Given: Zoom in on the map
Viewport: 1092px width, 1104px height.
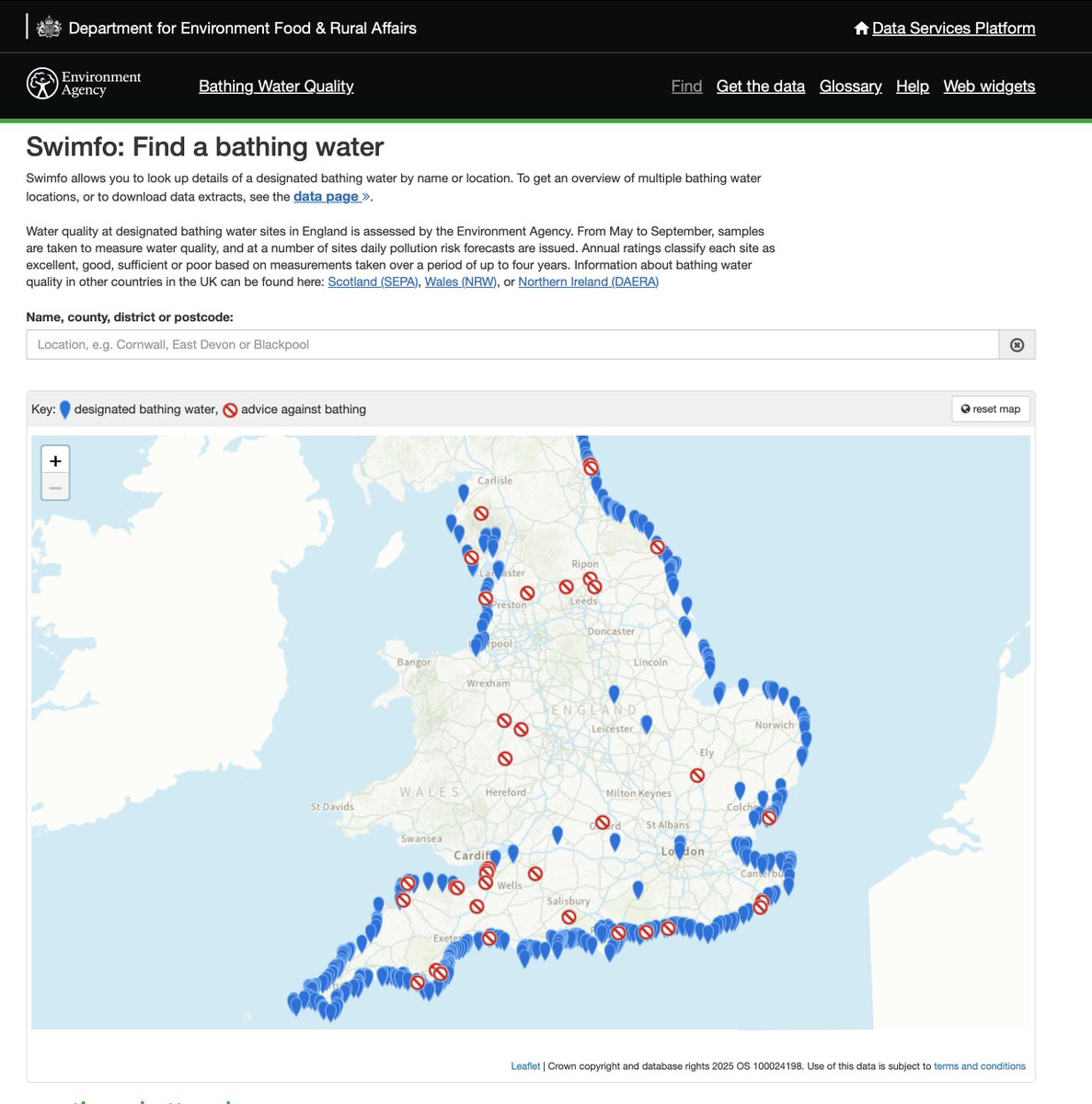Looking at the screenshot, I should point(55,459).
